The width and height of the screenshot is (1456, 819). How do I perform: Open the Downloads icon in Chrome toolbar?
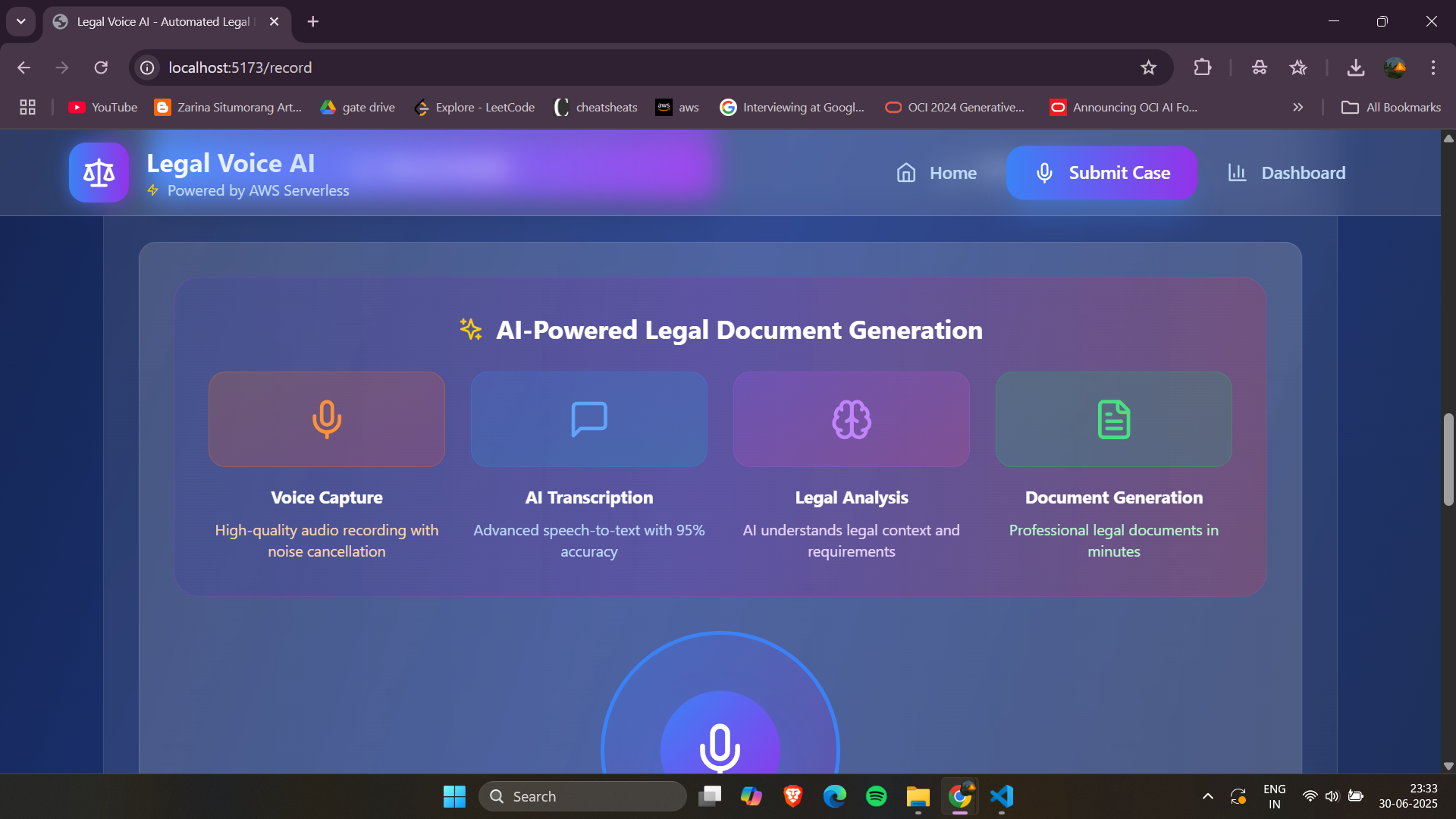click(x=1355, y=67)
